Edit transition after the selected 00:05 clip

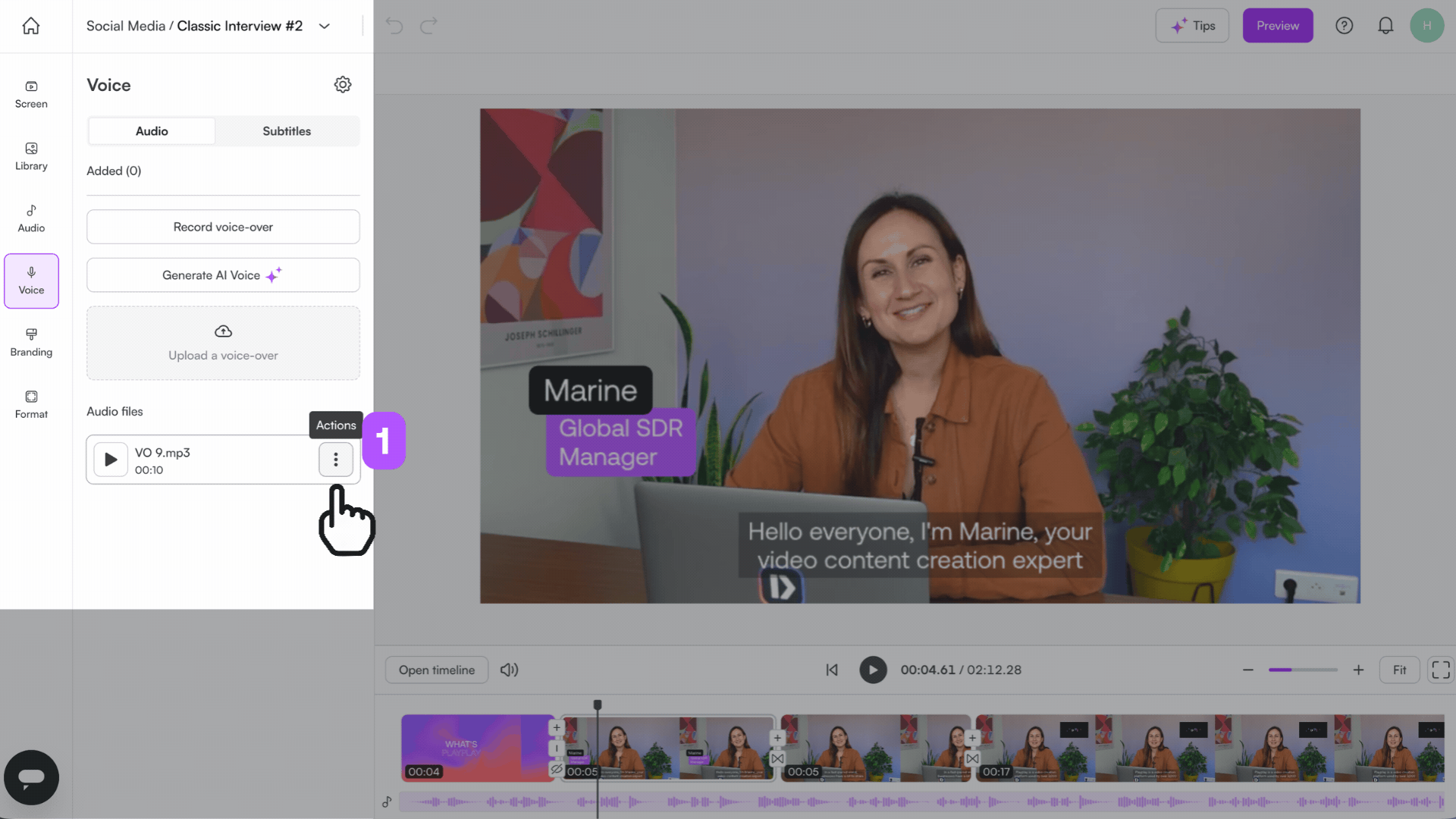[x=777, y=758]
